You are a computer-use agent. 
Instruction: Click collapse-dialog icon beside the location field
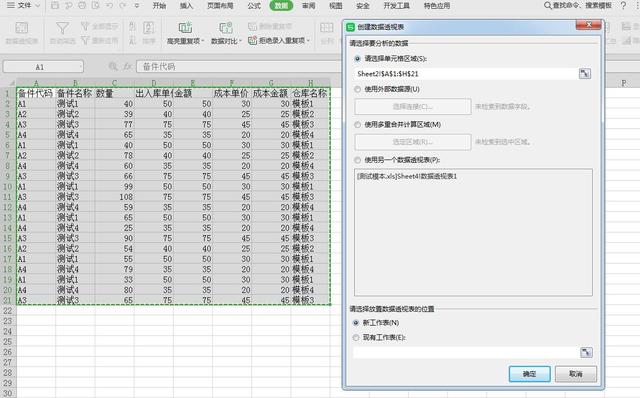(586, 352)
